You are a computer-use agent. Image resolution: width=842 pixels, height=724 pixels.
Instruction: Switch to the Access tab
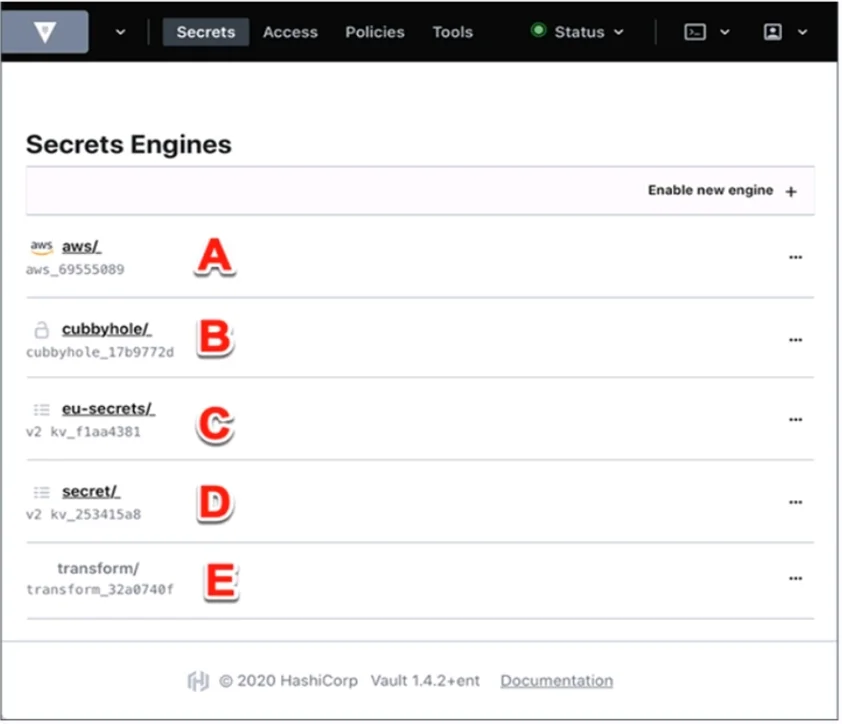click(x=290, y=32)
